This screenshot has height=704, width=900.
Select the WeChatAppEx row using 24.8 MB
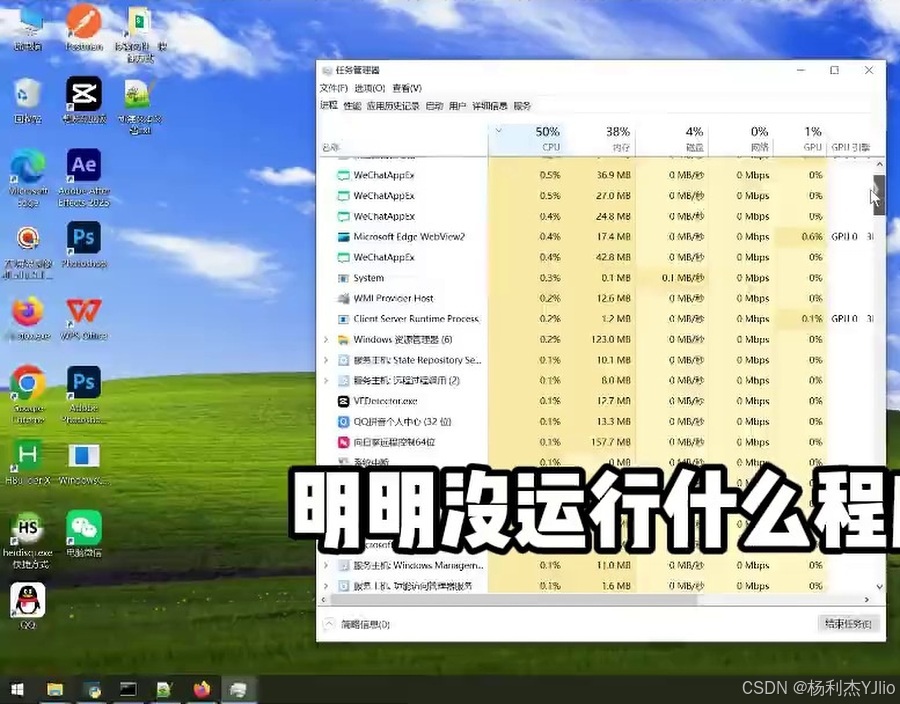click(x=596, y=216)
